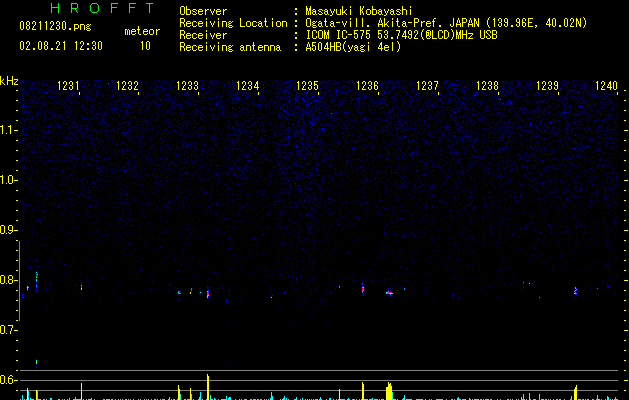Click the 0.9 kHz frequency tick label
This screenshot has height=400, width=629.
pos(8,230)
